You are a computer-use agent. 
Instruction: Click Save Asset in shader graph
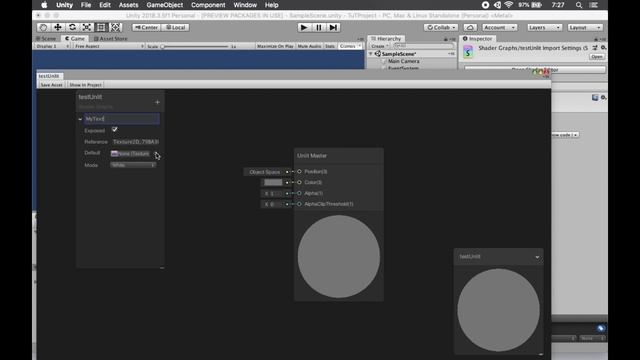pyautogui.click(x=51, y=85)
